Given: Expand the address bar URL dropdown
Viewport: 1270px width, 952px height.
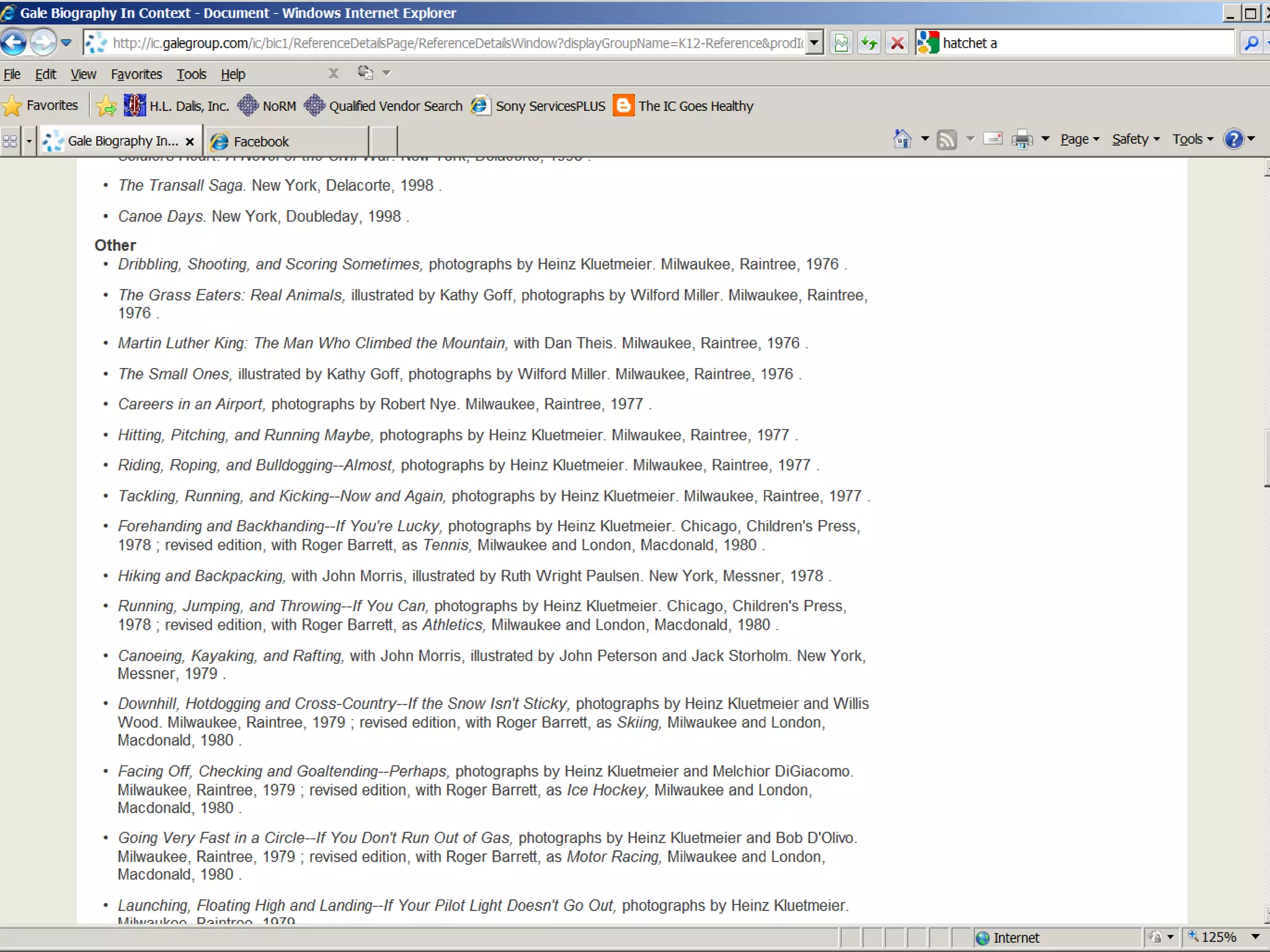Looking at the screenshot, I should click(x=815, y=43).
